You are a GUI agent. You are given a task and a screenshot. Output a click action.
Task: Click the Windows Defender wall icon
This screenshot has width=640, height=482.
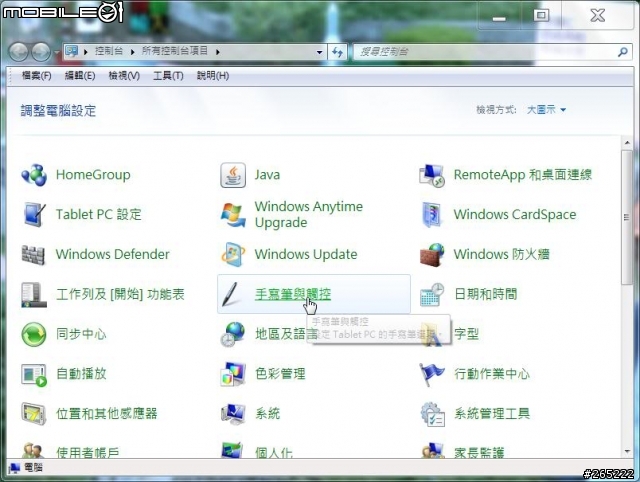[33, 255]
